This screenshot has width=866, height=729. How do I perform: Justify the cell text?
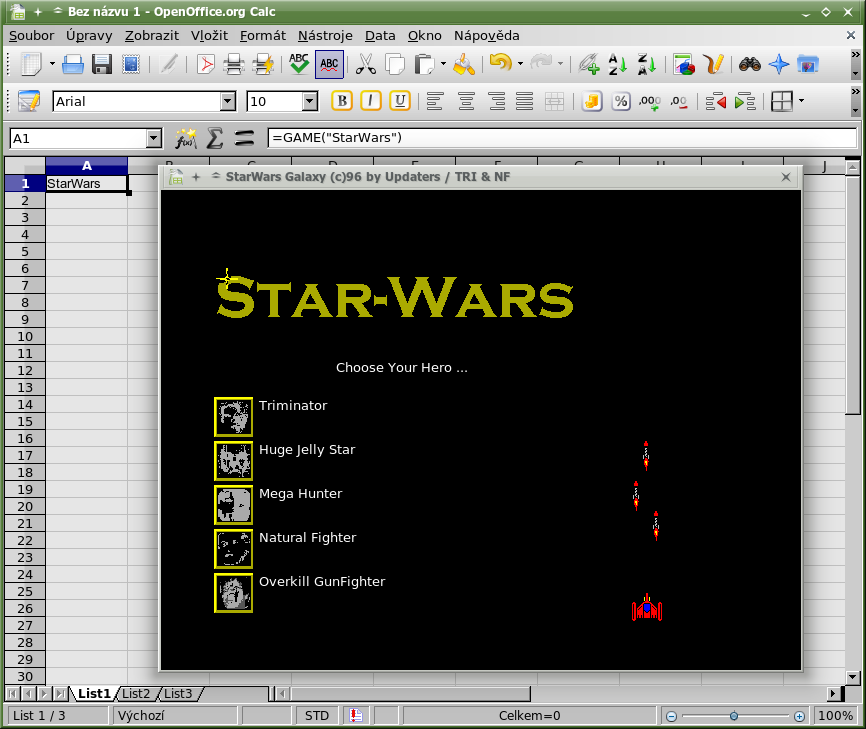click(524, 102)
